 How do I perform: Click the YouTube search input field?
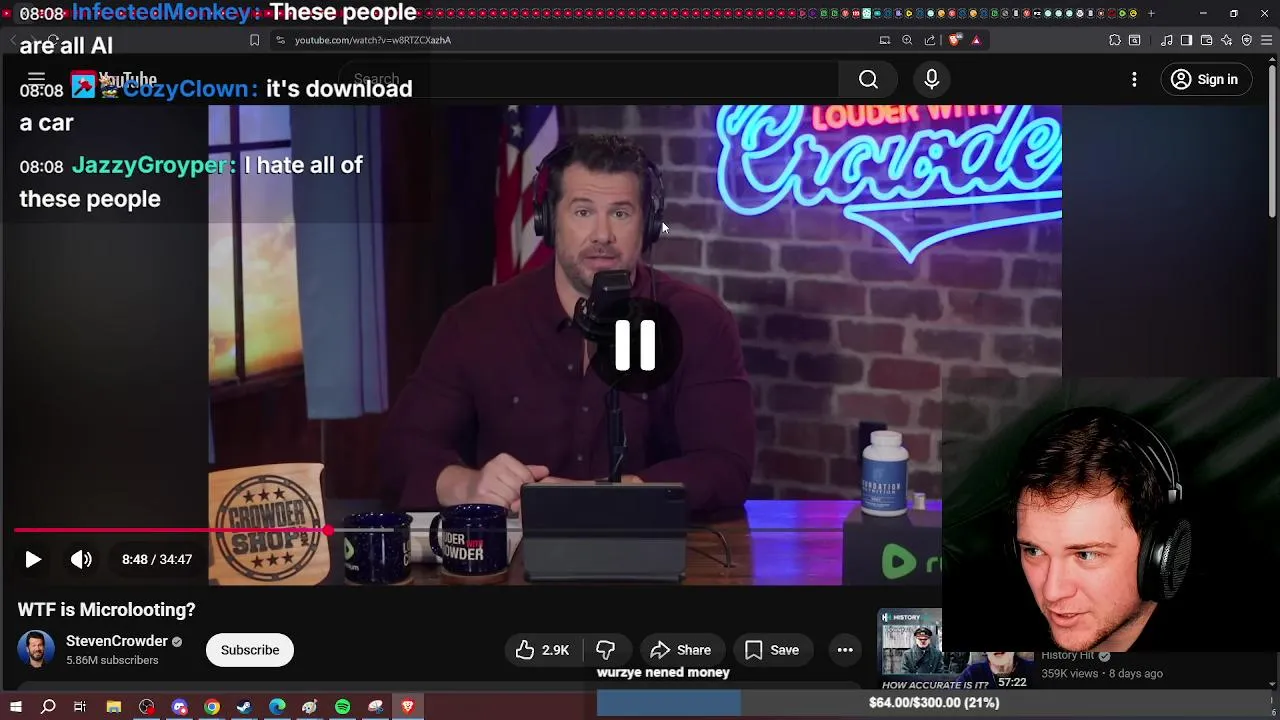[x=590, y=79]
